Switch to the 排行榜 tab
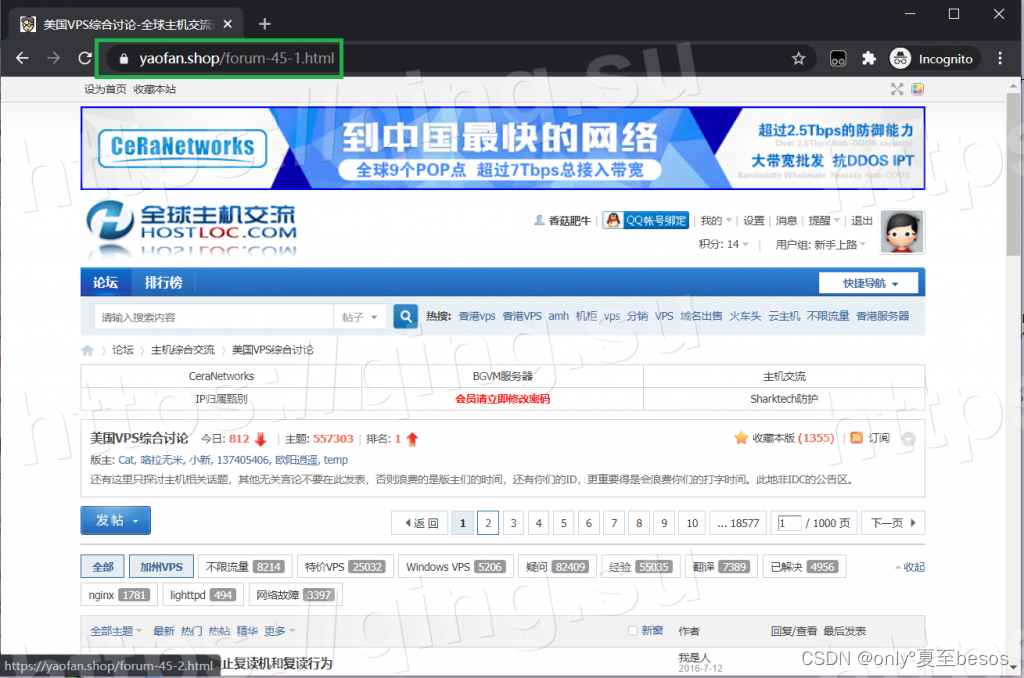This screenshot has height=678, width=1024. click(x=162, y=282)
